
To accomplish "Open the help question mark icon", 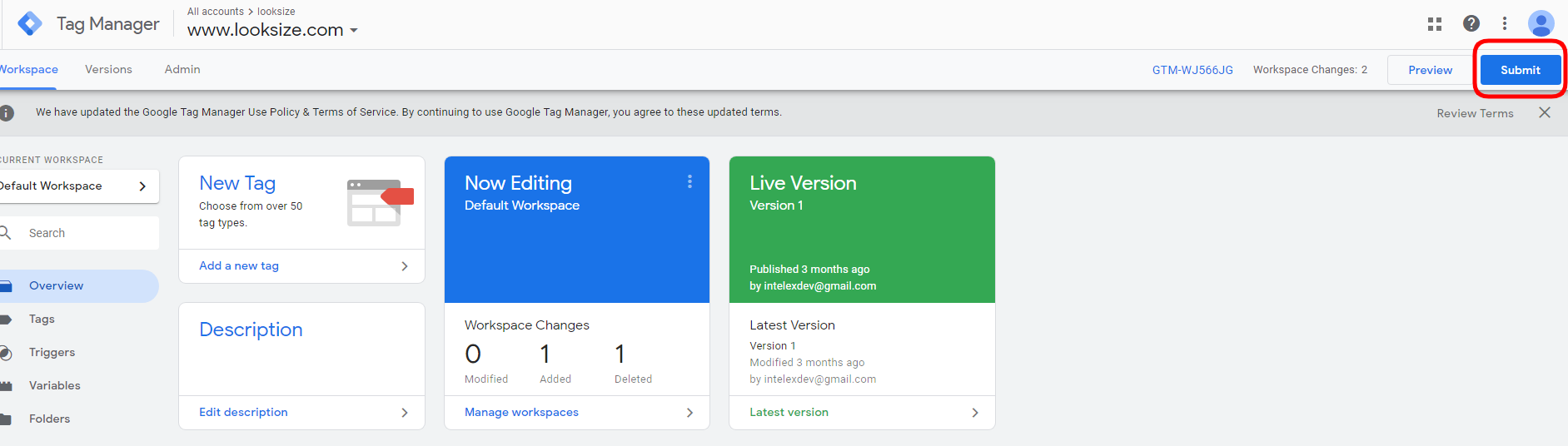I will pos(1471,23).
